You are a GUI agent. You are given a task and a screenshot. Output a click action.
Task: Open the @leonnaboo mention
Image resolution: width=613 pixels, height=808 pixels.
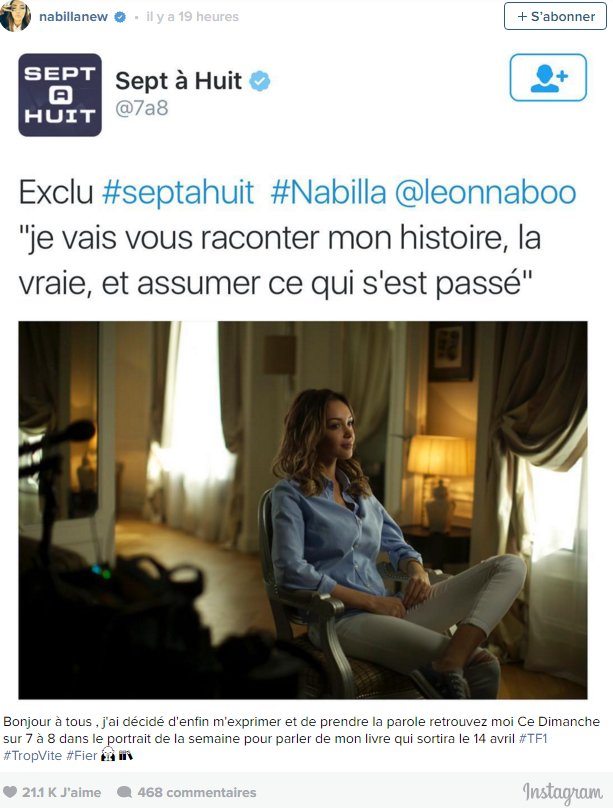(x=485, y=193)
